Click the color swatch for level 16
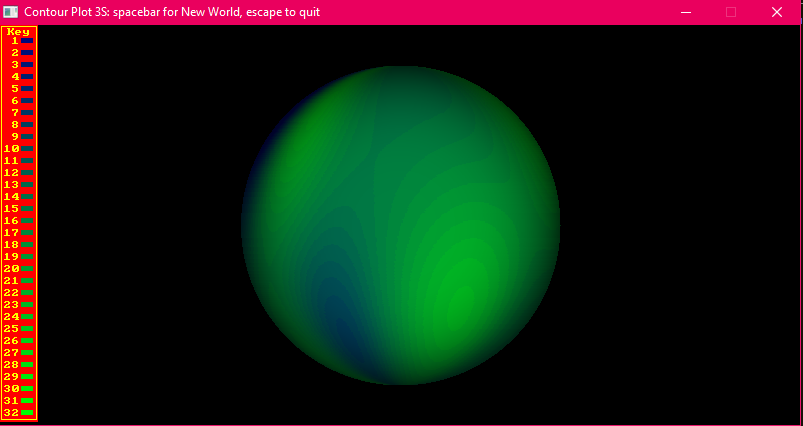This screenshot has width=803, height=426. [x=28, y=221]
